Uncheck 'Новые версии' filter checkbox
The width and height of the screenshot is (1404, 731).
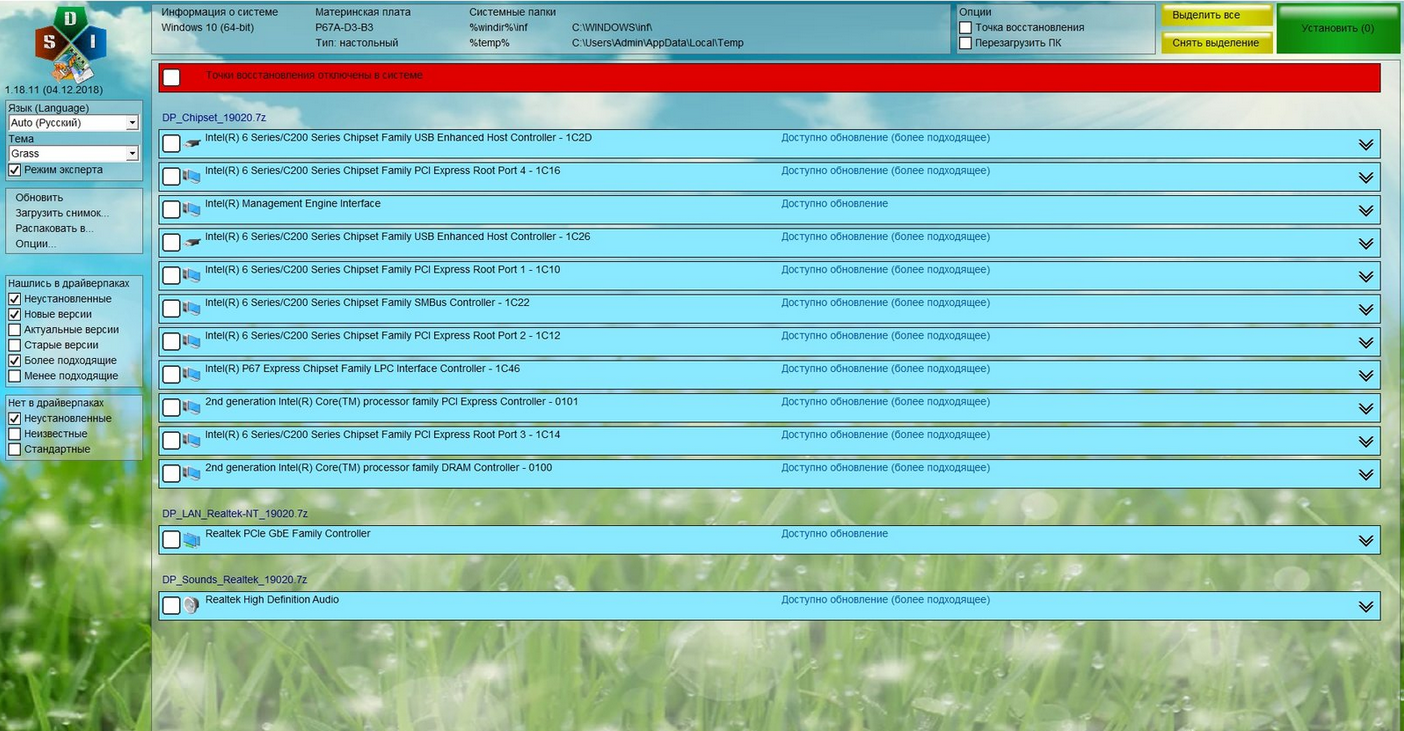(x=14, y=314)
